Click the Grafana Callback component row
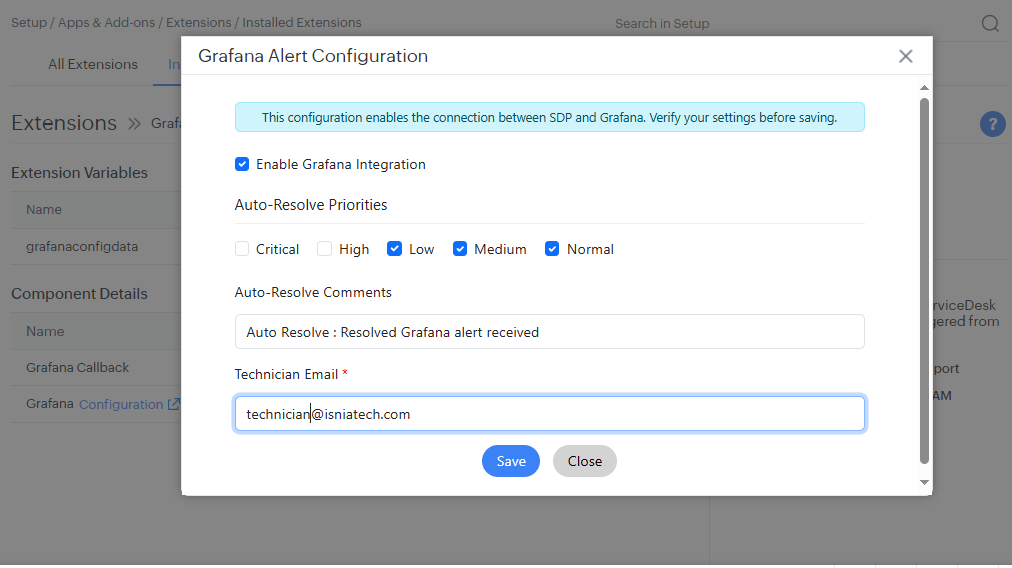Image resolution: width=1012 pixels, height=568 pixels. click(x=96, y=367)
